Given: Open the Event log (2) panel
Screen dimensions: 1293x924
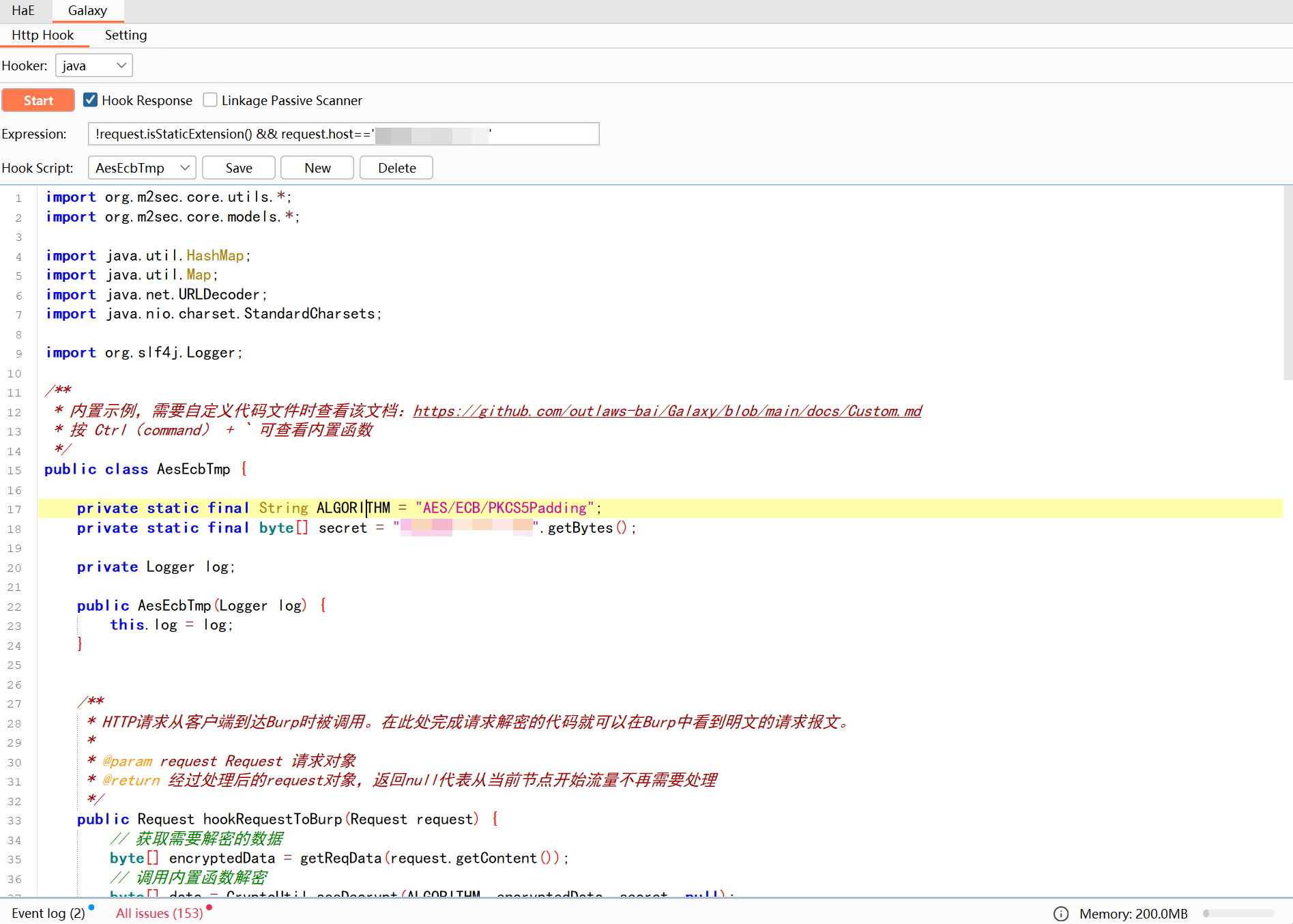Looking at the screenshot, I should click(x=48, y=913).
